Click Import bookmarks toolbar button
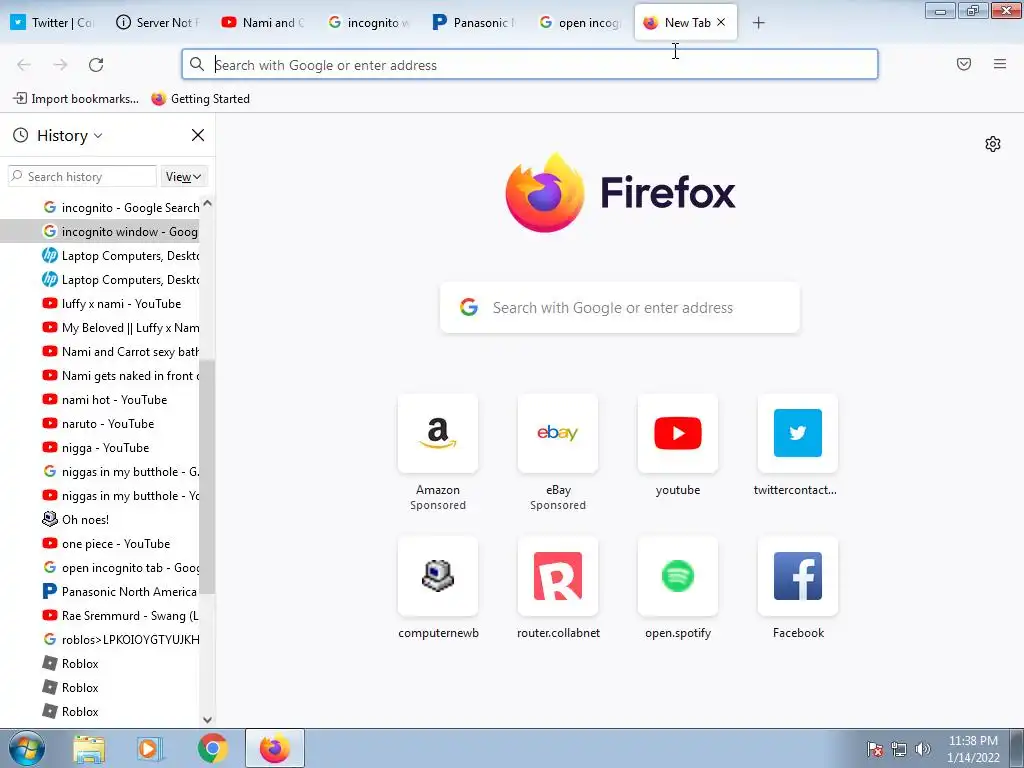This screenshot has width=1024, height=768. tap(76, 99)
